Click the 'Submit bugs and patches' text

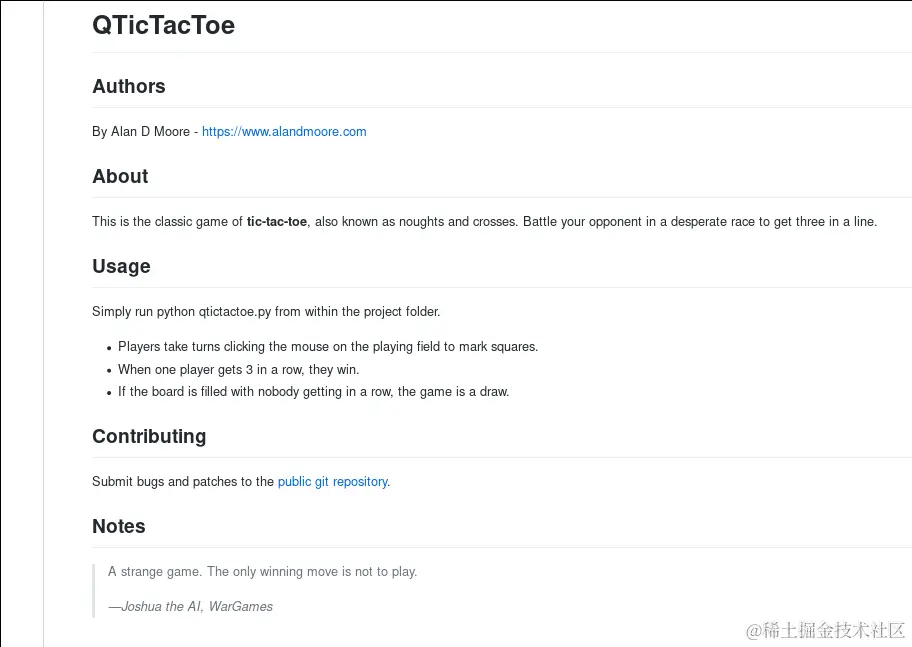pyautogui.click(x=182, y=481)
